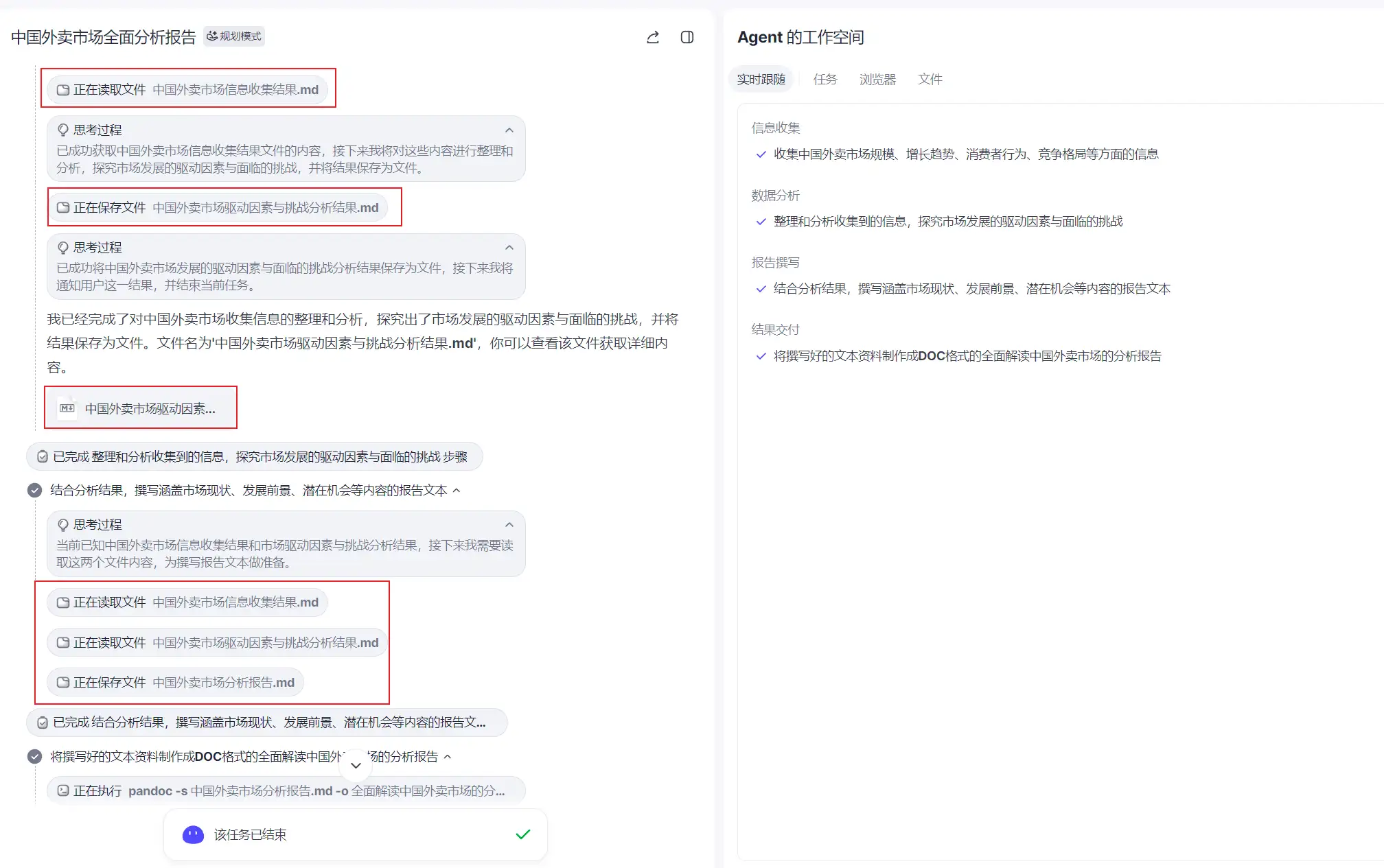Viewport: 1384px width, 868px height.
Task: Click file icon on 正在保存文件 中国外卖市场分析报告.md
Action: click(63, 683)
